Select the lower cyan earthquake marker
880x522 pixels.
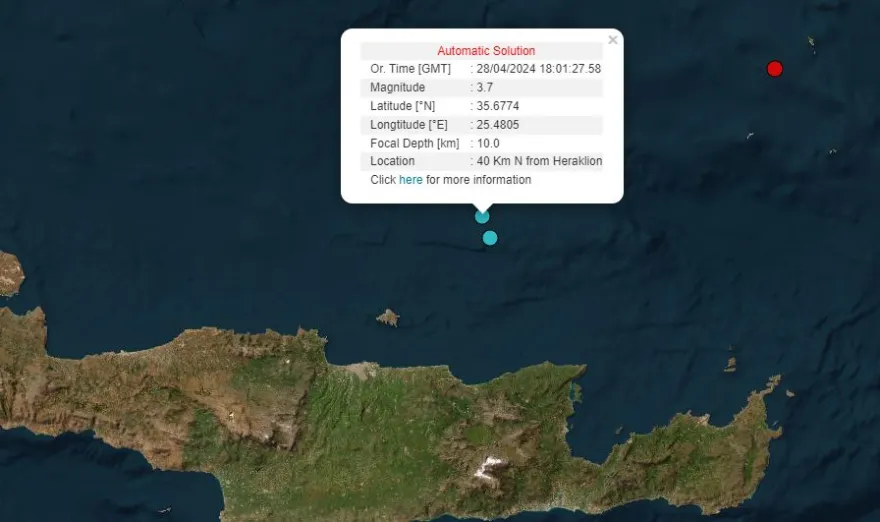[490, 238]
